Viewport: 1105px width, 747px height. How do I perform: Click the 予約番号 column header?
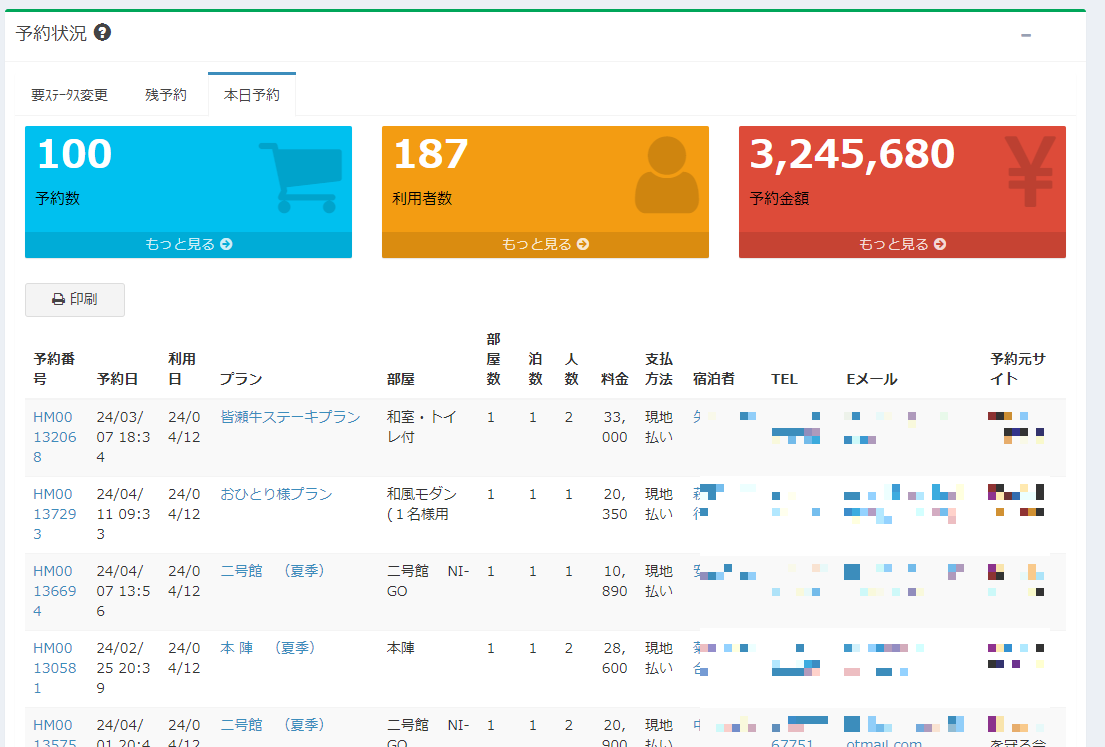(x=54, y=369)
